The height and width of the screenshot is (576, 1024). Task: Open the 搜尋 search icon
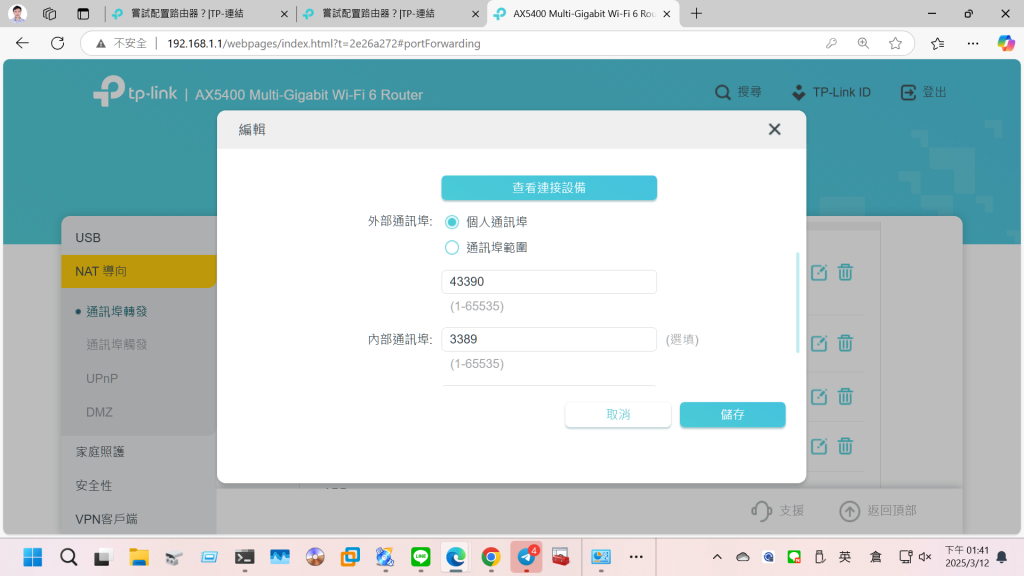click(723, 93)
